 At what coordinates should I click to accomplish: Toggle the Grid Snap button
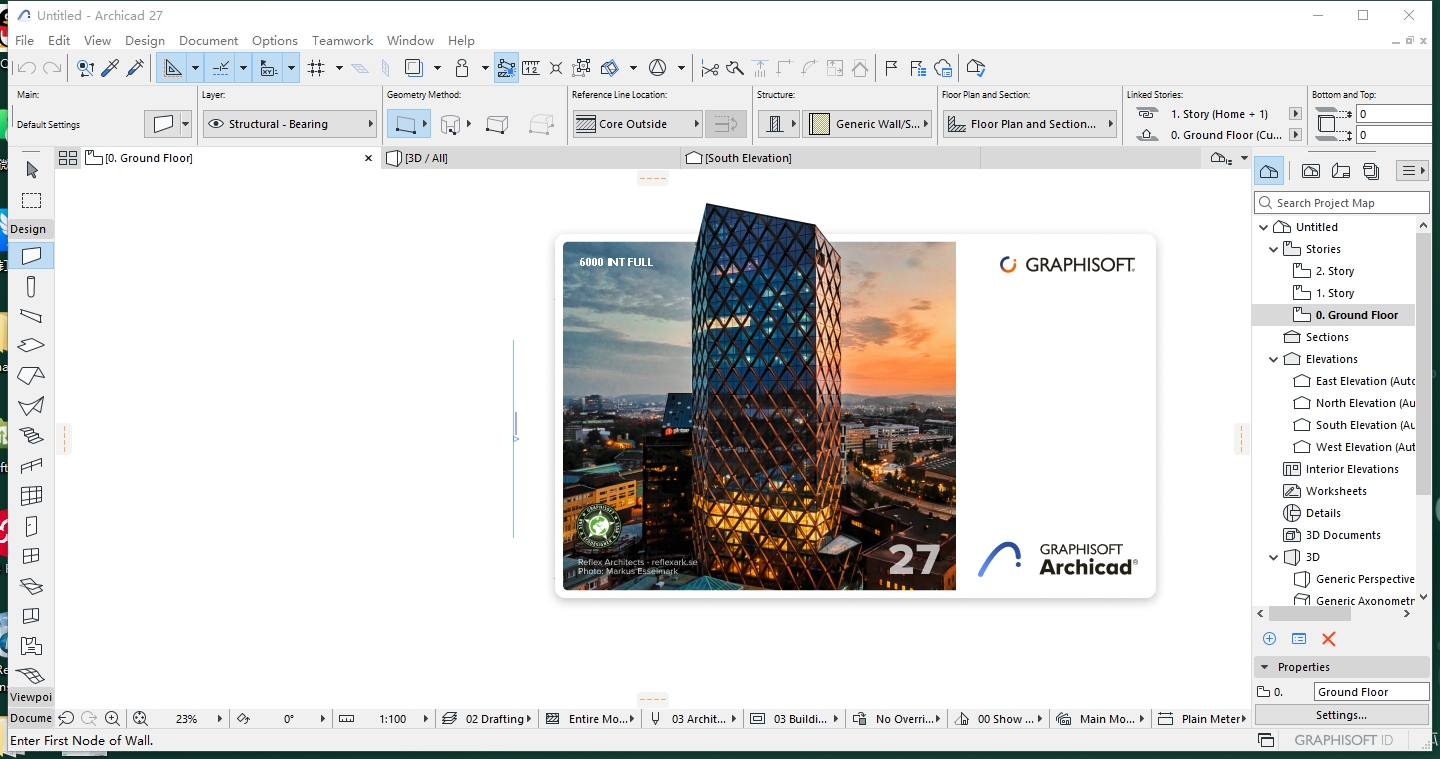317,68
